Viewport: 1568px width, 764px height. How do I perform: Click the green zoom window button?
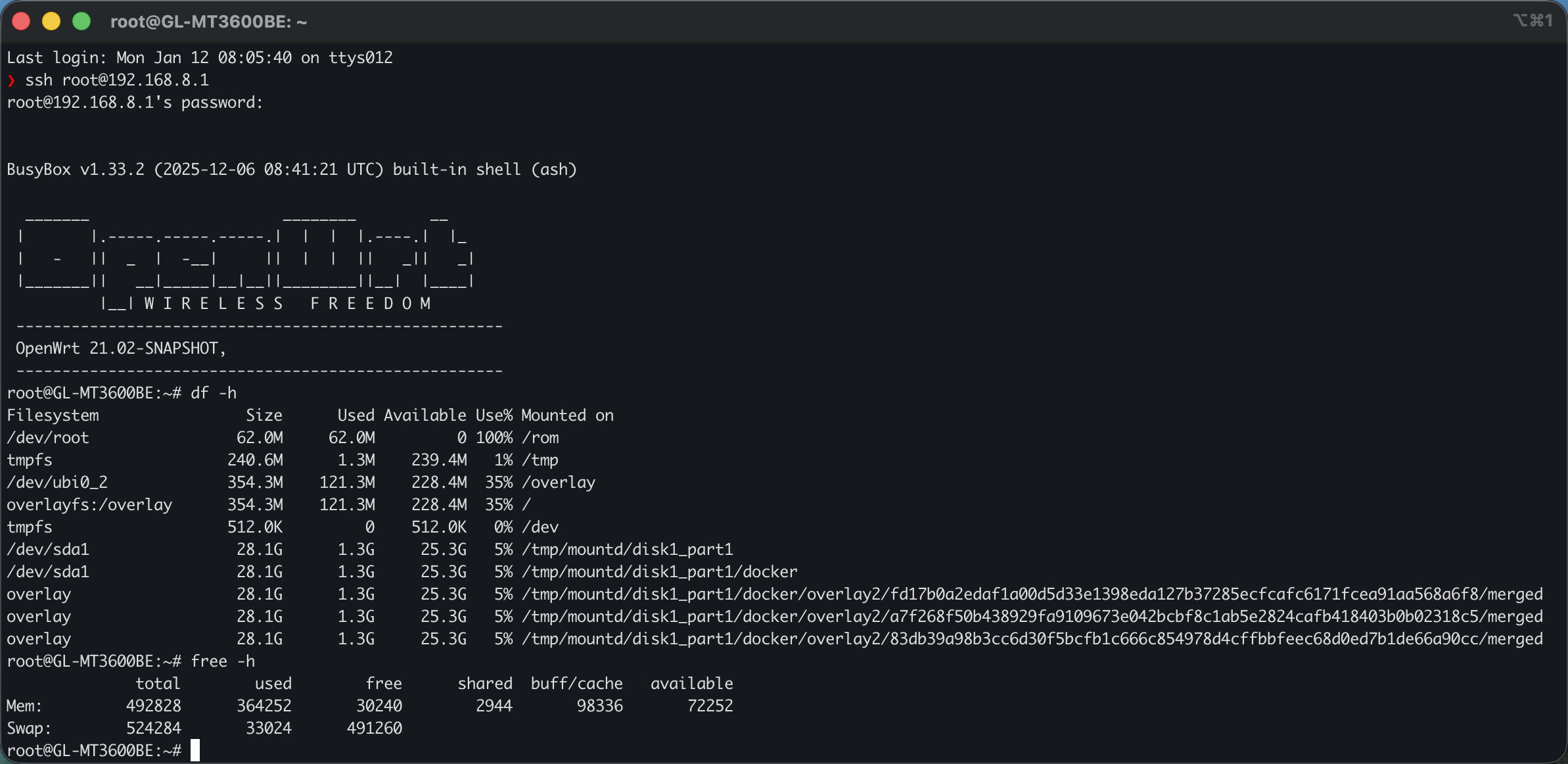pyautogui.click(x=81, y=22)
